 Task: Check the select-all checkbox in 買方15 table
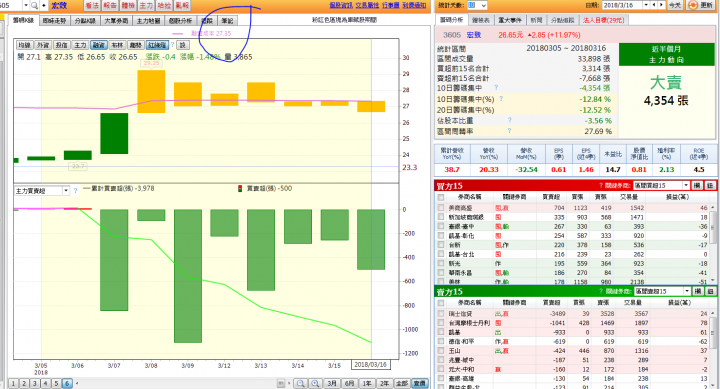click(x=441, y=197)
